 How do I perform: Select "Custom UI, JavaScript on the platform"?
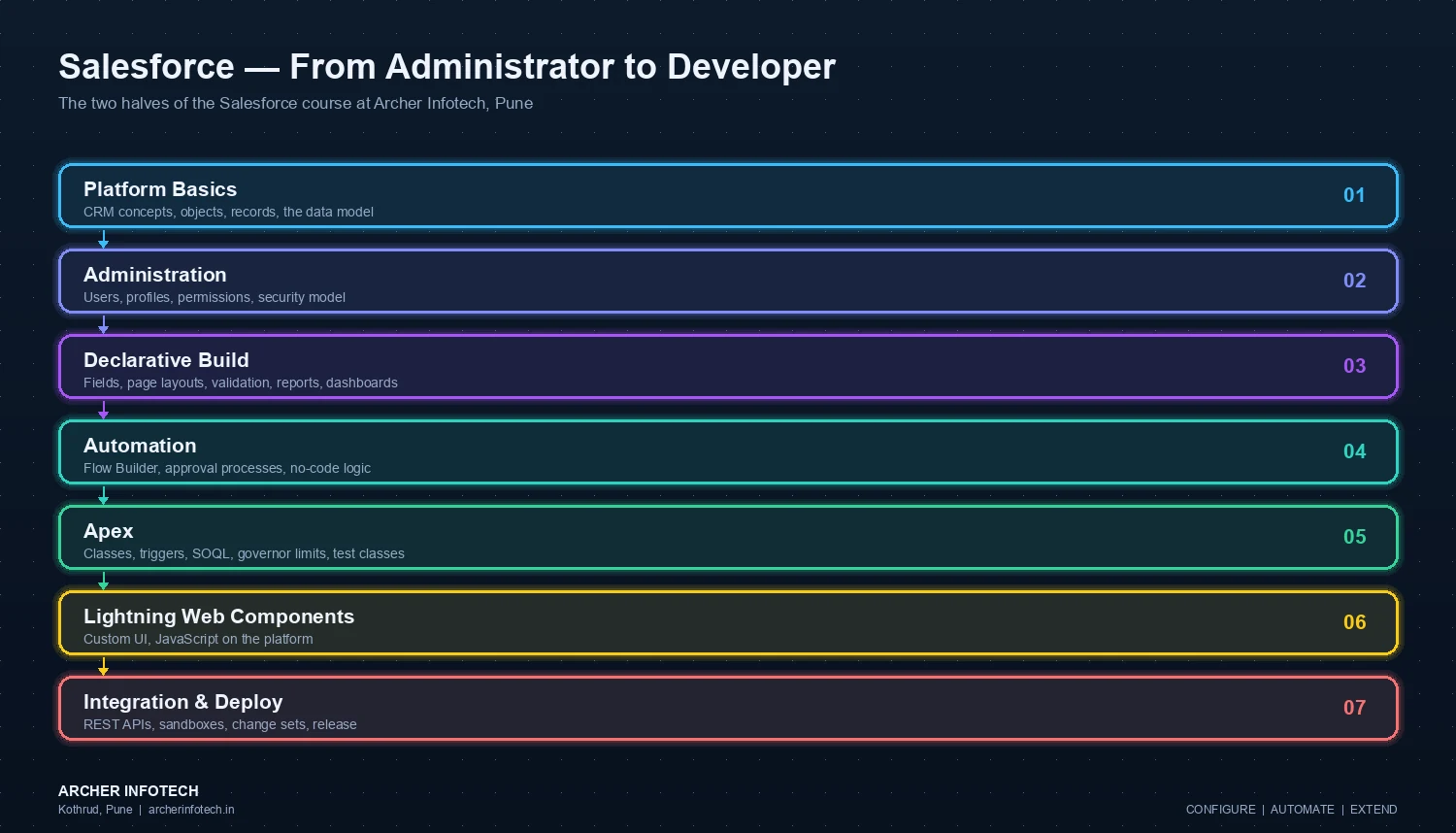(x=198, y=639)
